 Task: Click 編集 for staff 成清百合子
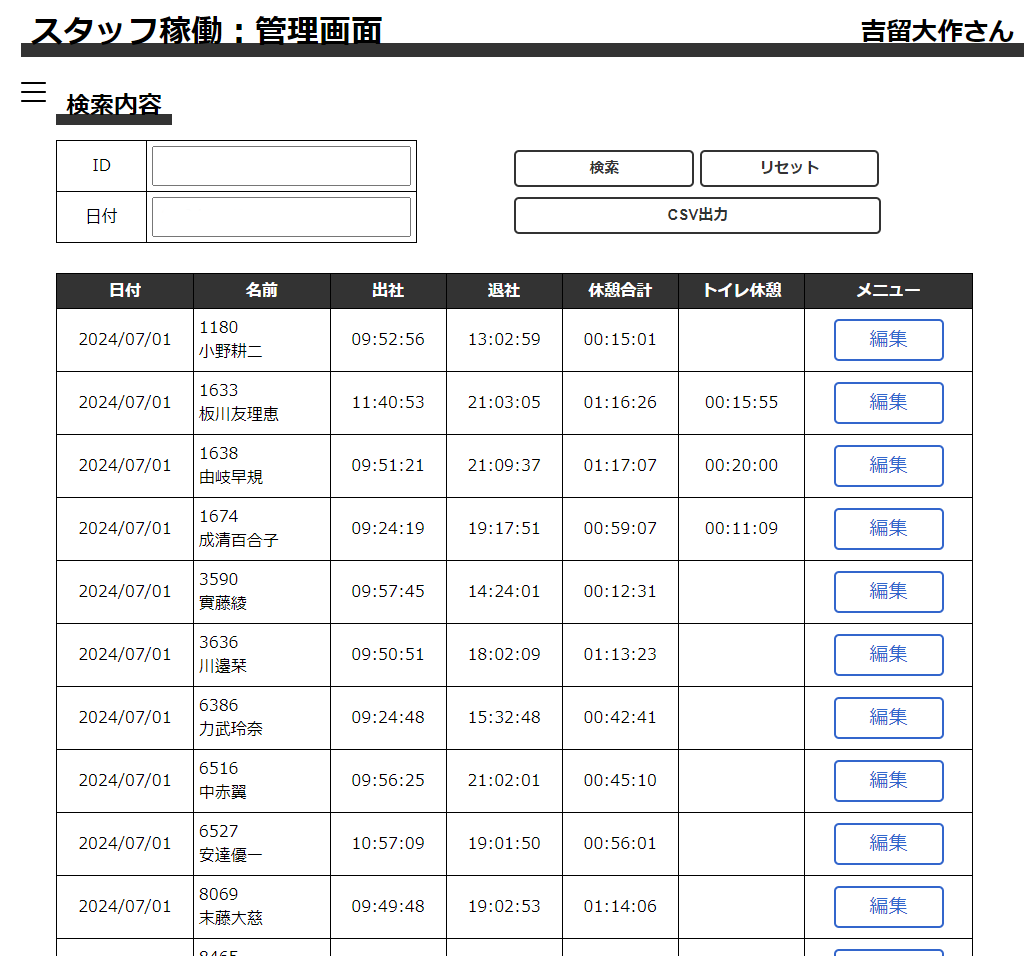point(888,528)
